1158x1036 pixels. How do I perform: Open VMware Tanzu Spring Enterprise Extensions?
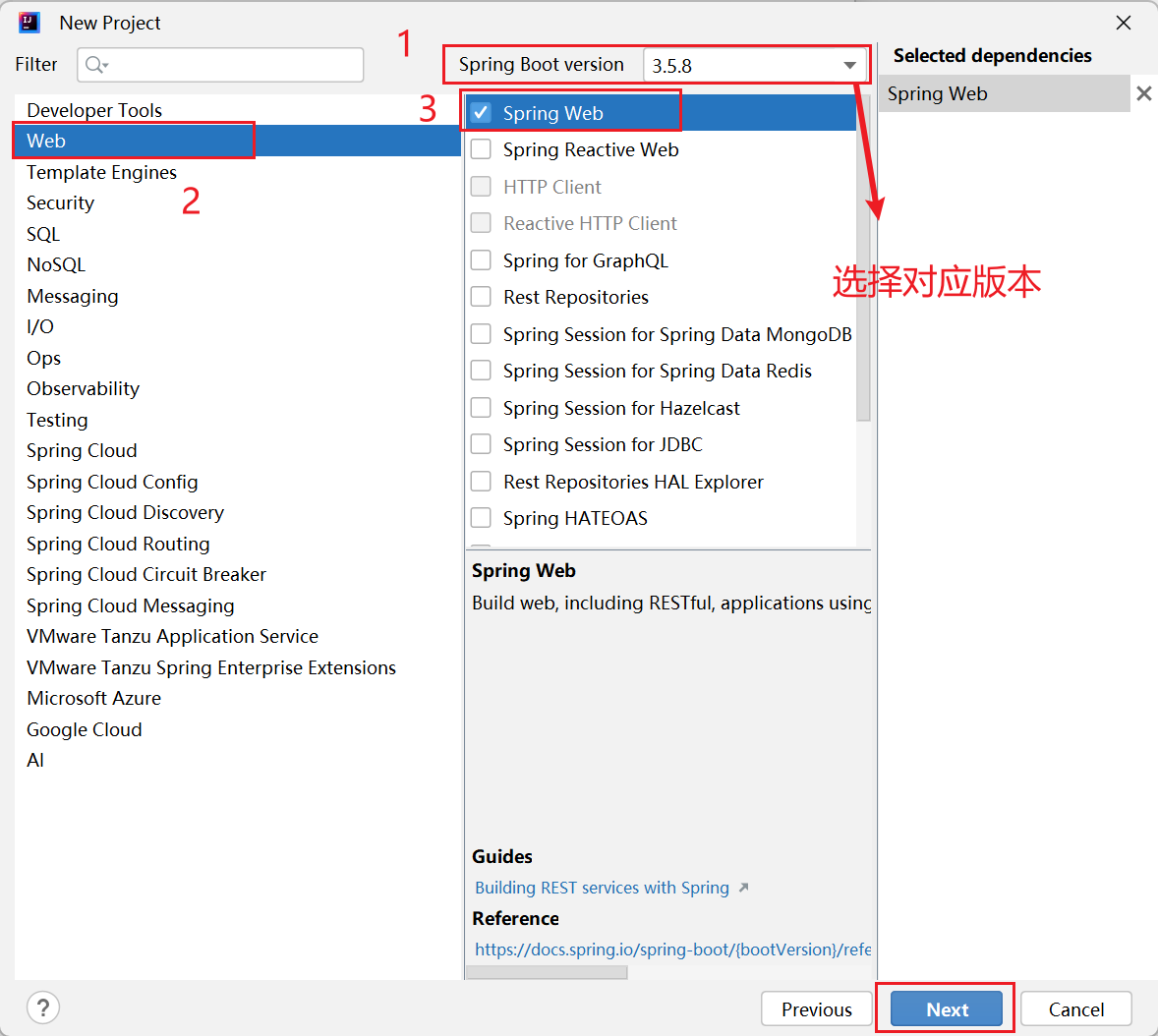pyautogui.click(x=238, y=667)
